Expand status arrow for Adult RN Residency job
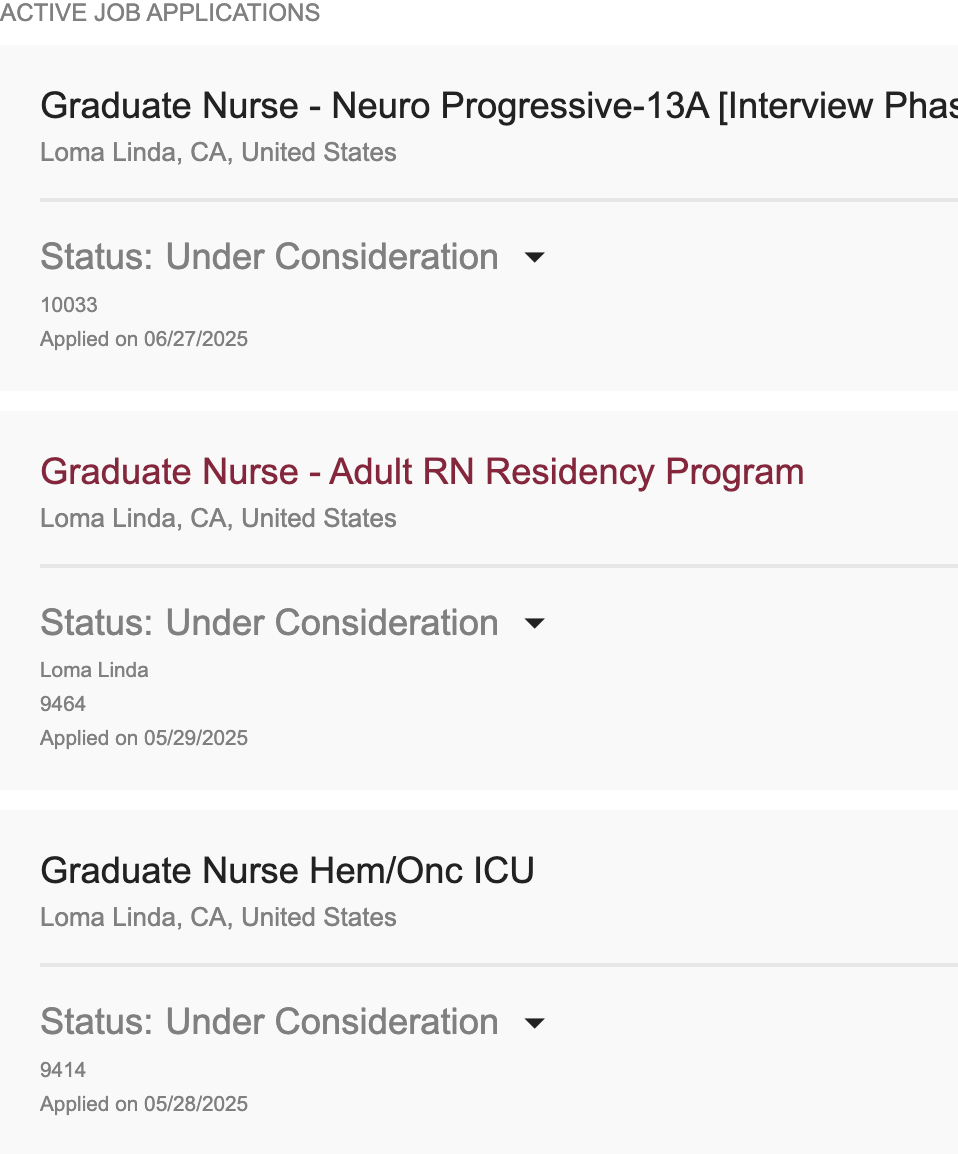Screen dimensions: 958x1154 click(x=534, y=623)
